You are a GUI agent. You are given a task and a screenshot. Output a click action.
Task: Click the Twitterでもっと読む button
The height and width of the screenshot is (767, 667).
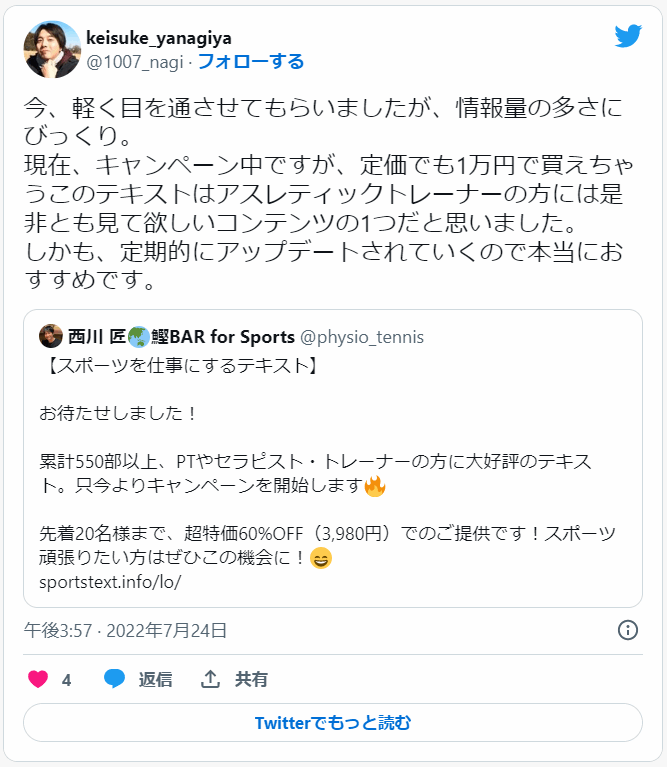pyautogui.click(x=333, y=722)
